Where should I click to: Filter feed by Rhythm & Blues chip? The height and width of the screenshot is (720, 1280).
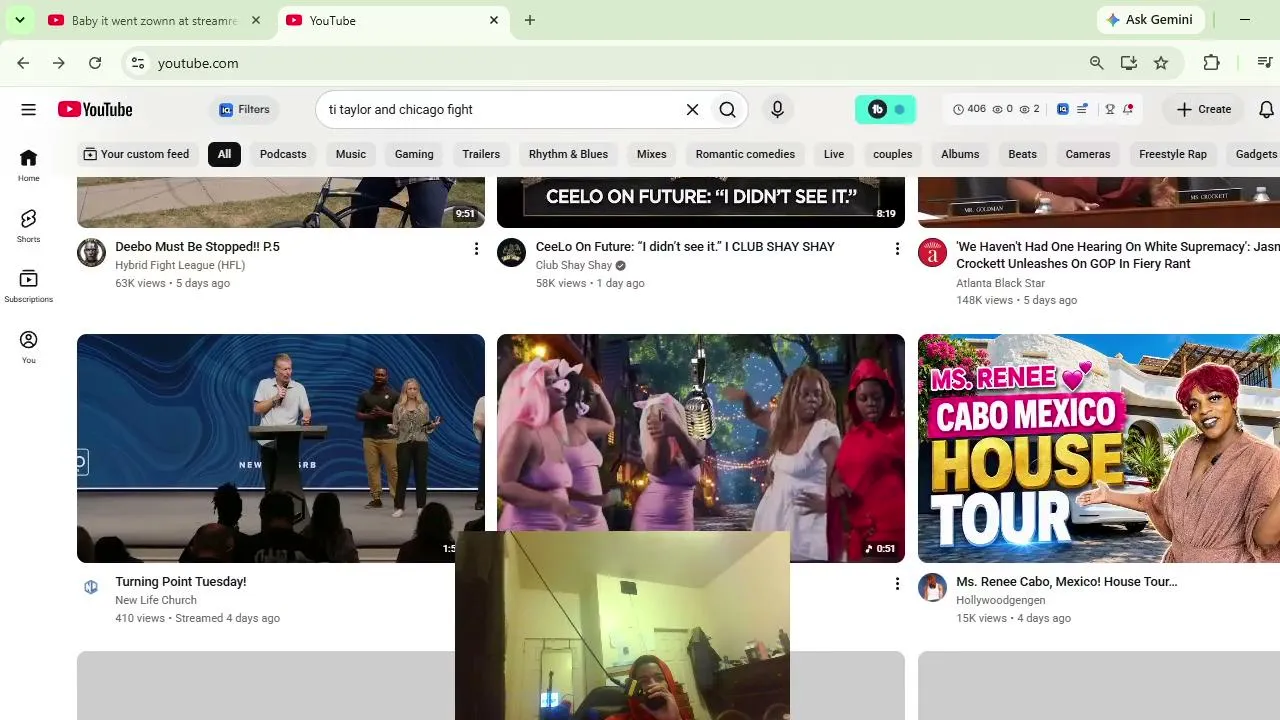568,154
